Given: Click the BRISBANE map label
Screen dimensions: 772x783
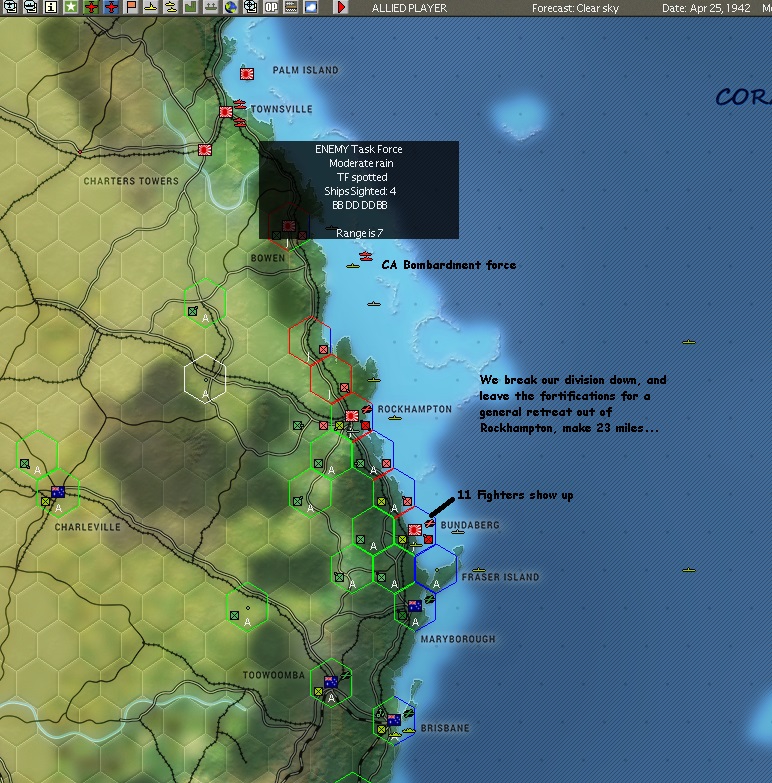Looking at the screenshot, I should (x=445, y=728).
